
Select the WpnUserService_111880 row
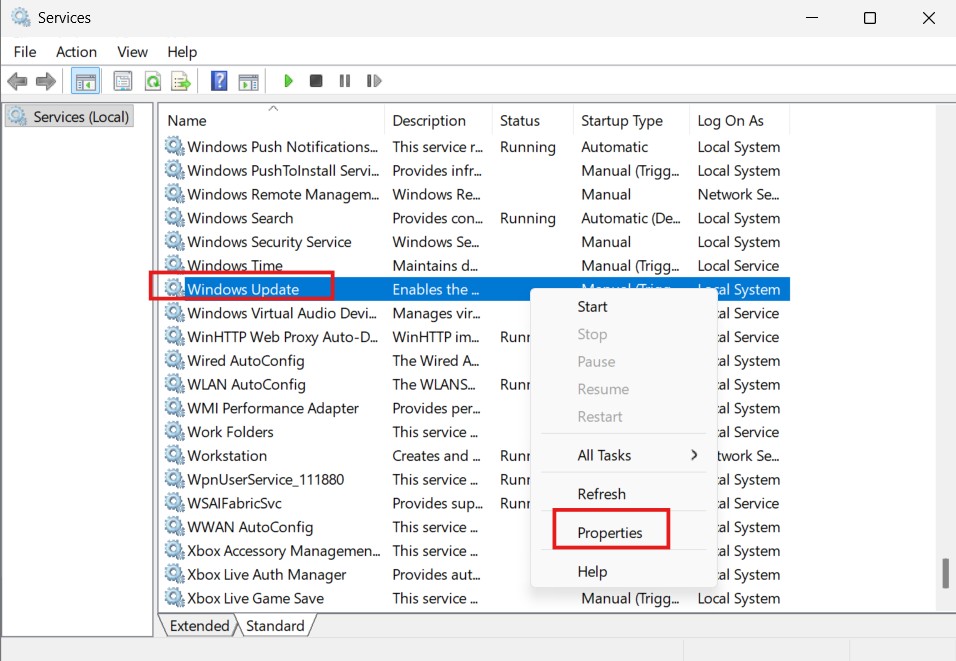pyautogui.click(x=346, y=480)
